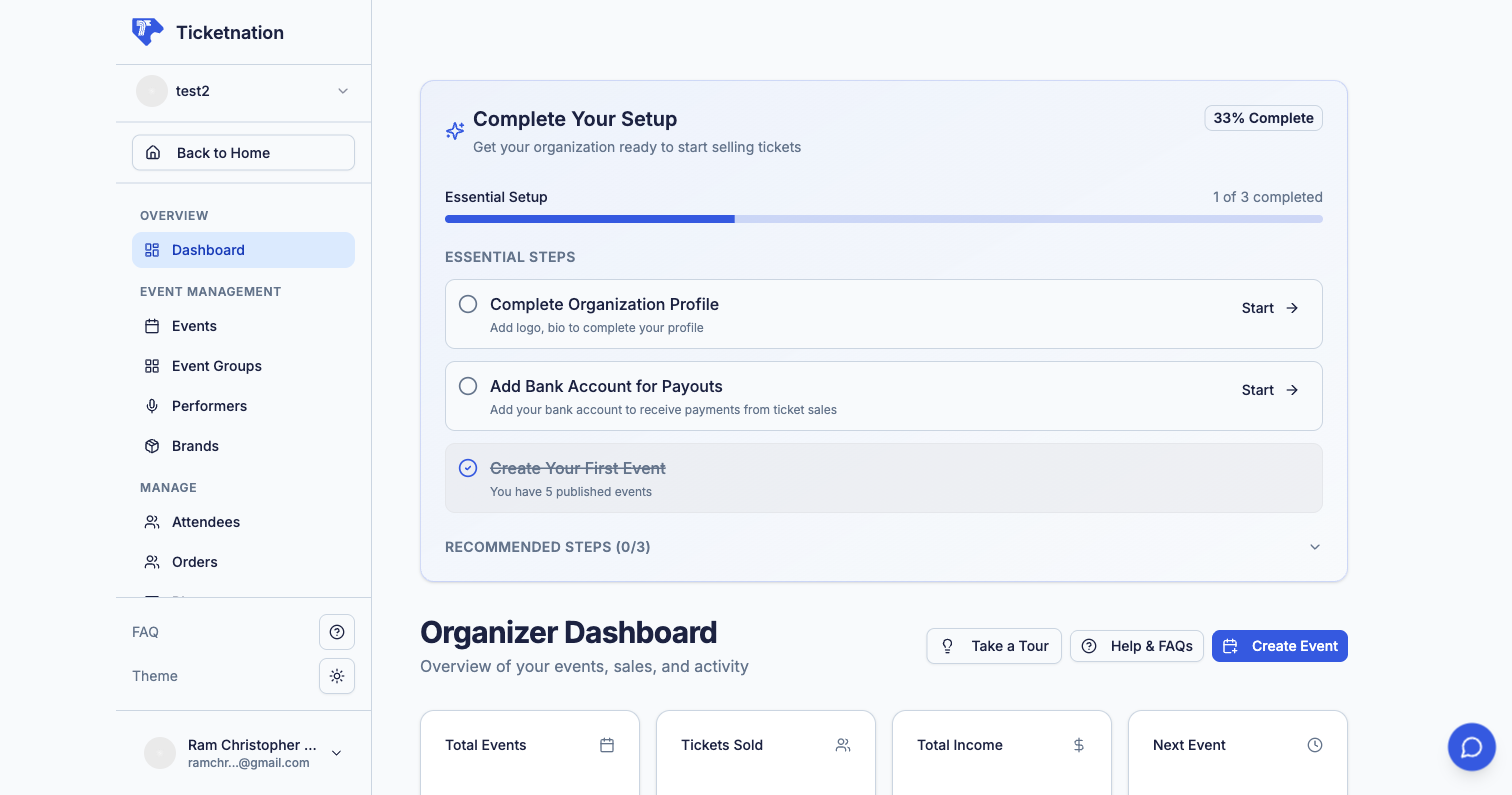Select the Events calendar icon

pyautogui.click(x=152, y=326)
